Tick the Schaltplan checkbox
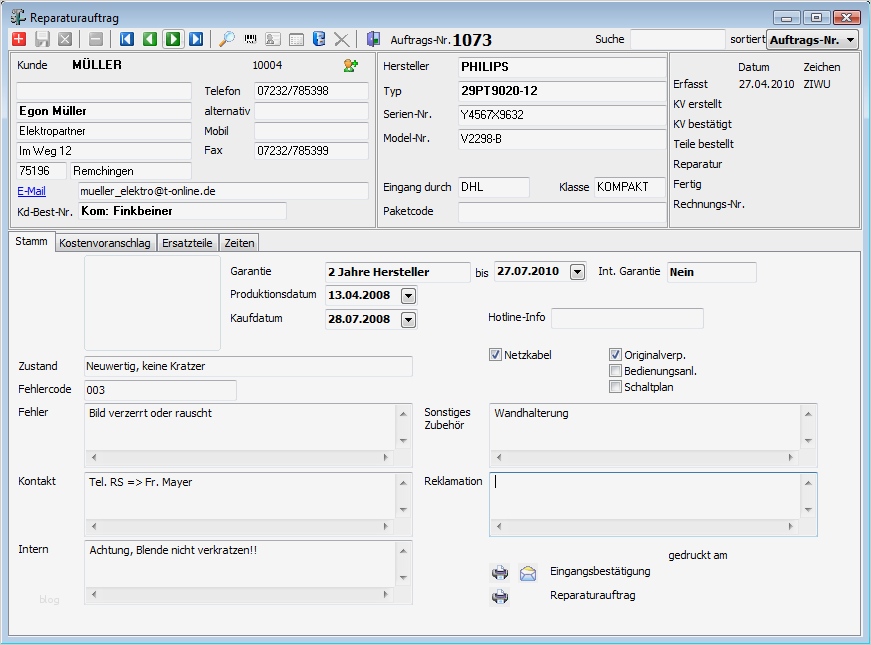Screen dimensions: 871x645 (x=616, y=387)
